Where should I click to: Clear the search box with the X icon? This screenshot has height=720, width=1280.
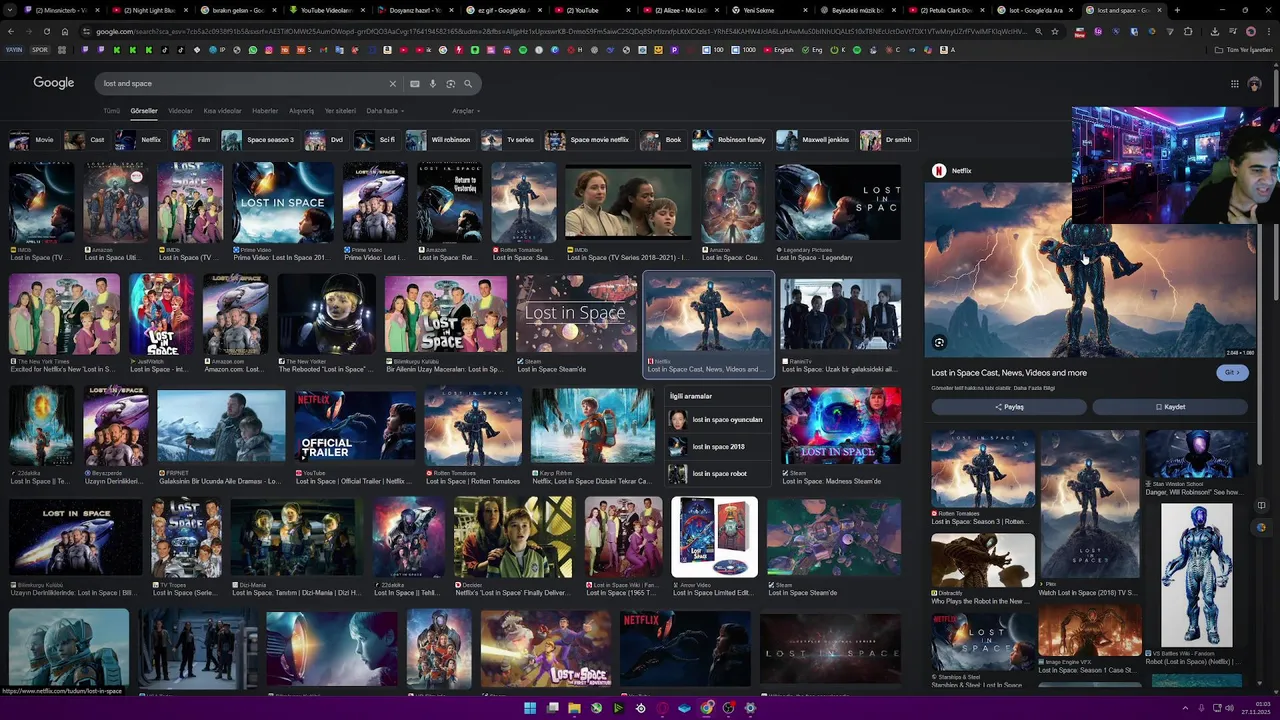coord(393,84)
